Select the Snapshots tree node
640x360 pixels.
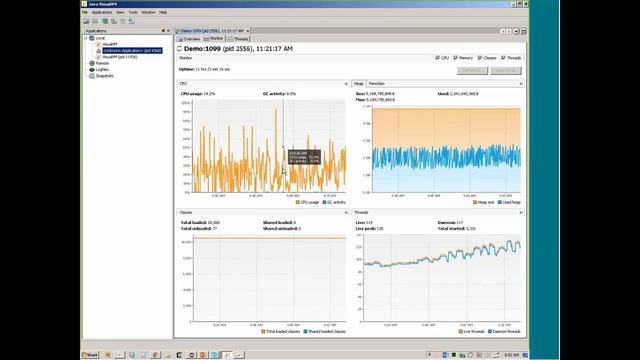pyautogui.click(x=105, y=76)
